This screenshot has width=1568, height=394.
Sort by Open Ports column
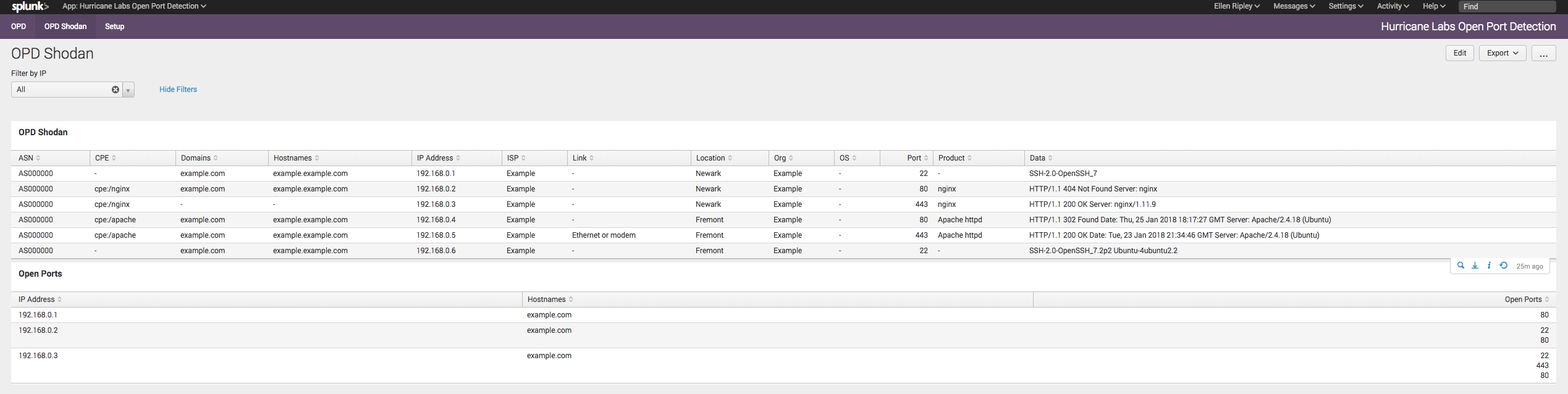1527,300
